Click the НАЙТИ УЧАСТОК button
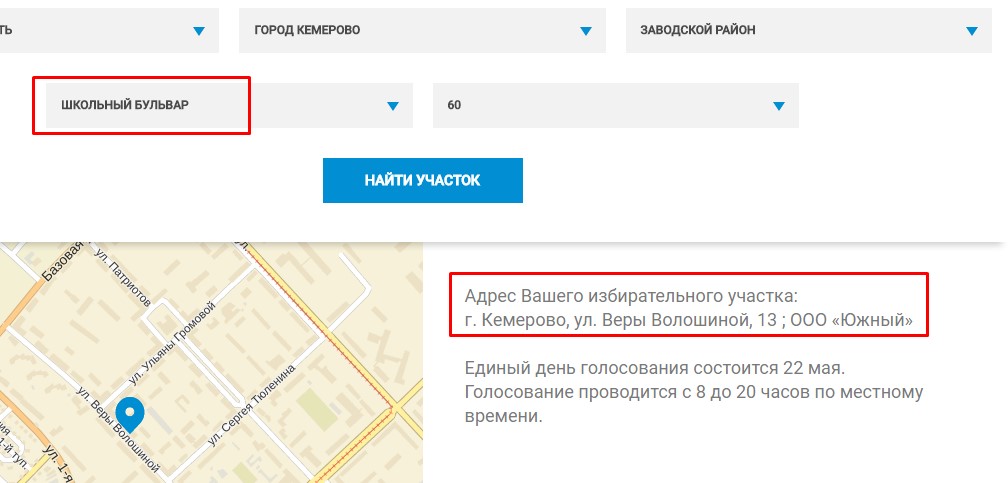 click(x=422, y=180)
